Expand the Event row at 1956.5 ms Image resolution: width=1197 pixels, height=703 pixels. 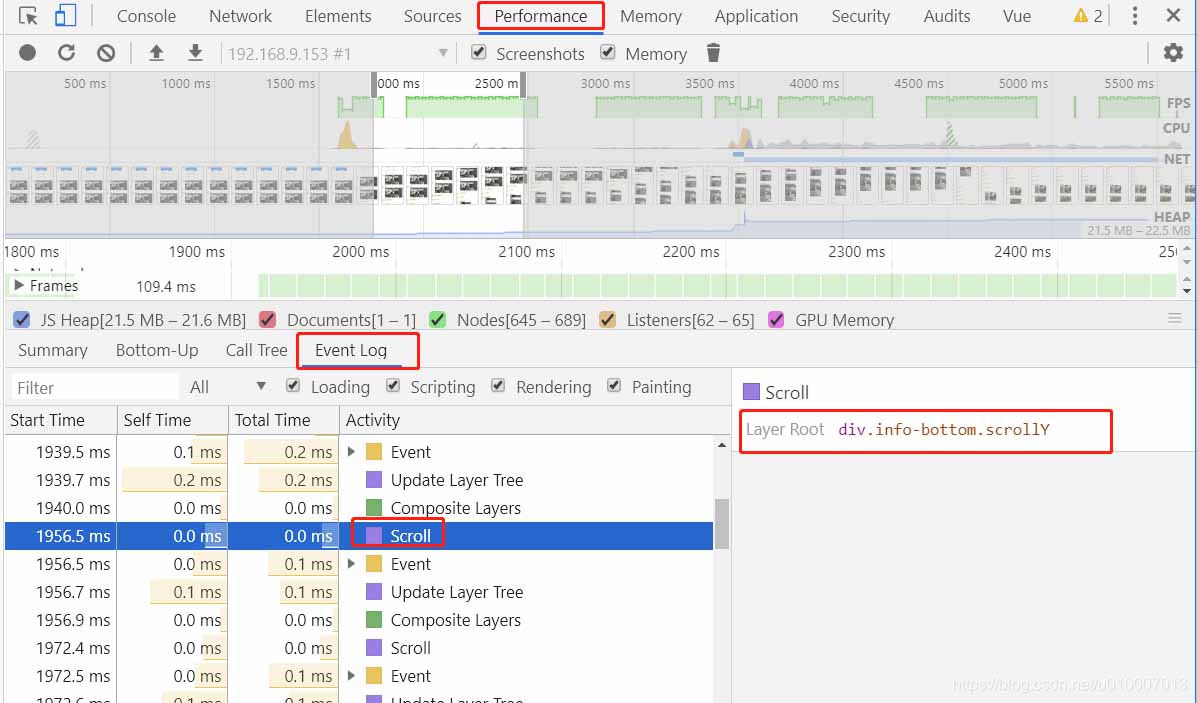(351, 564)
